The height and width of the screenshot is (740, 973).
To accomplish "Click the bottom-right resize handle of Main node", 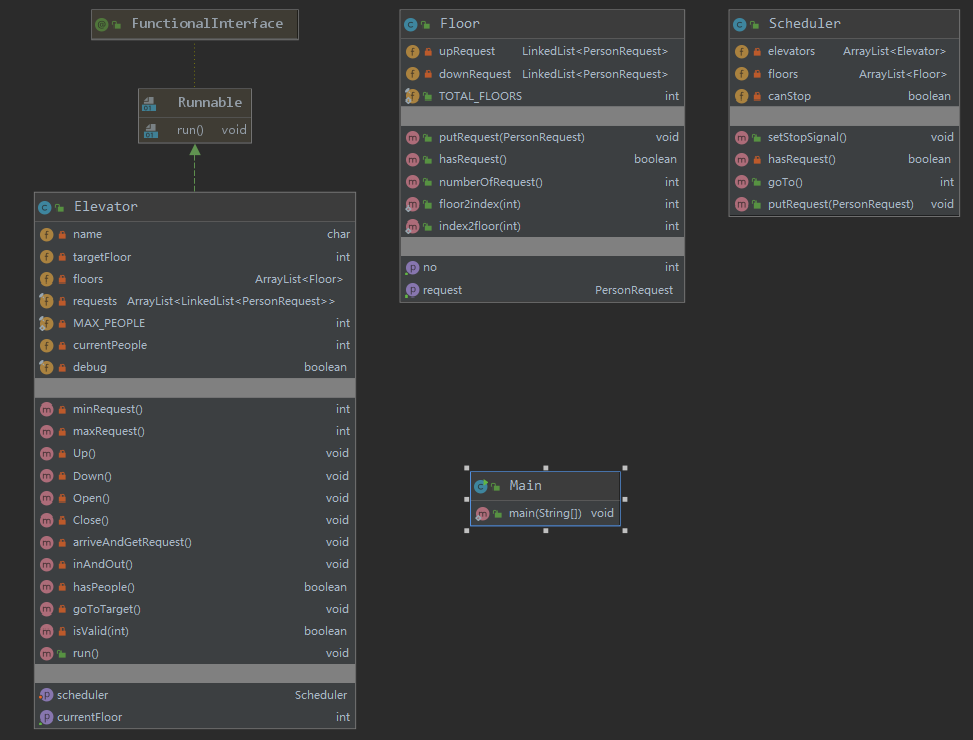I will (625, 530).
